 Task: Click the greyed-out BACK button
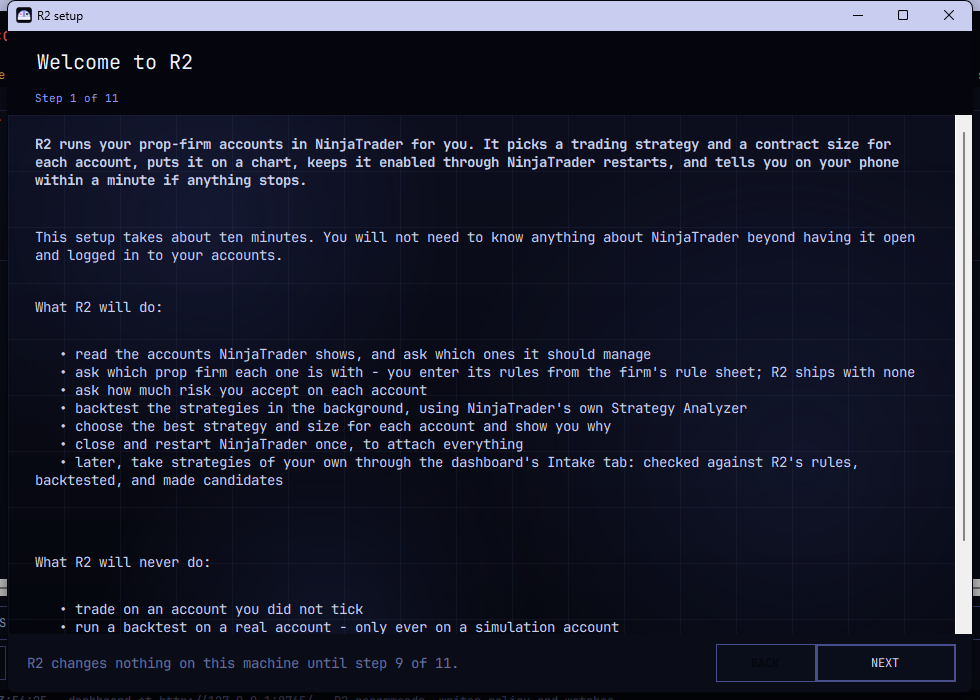coord(766,662)
